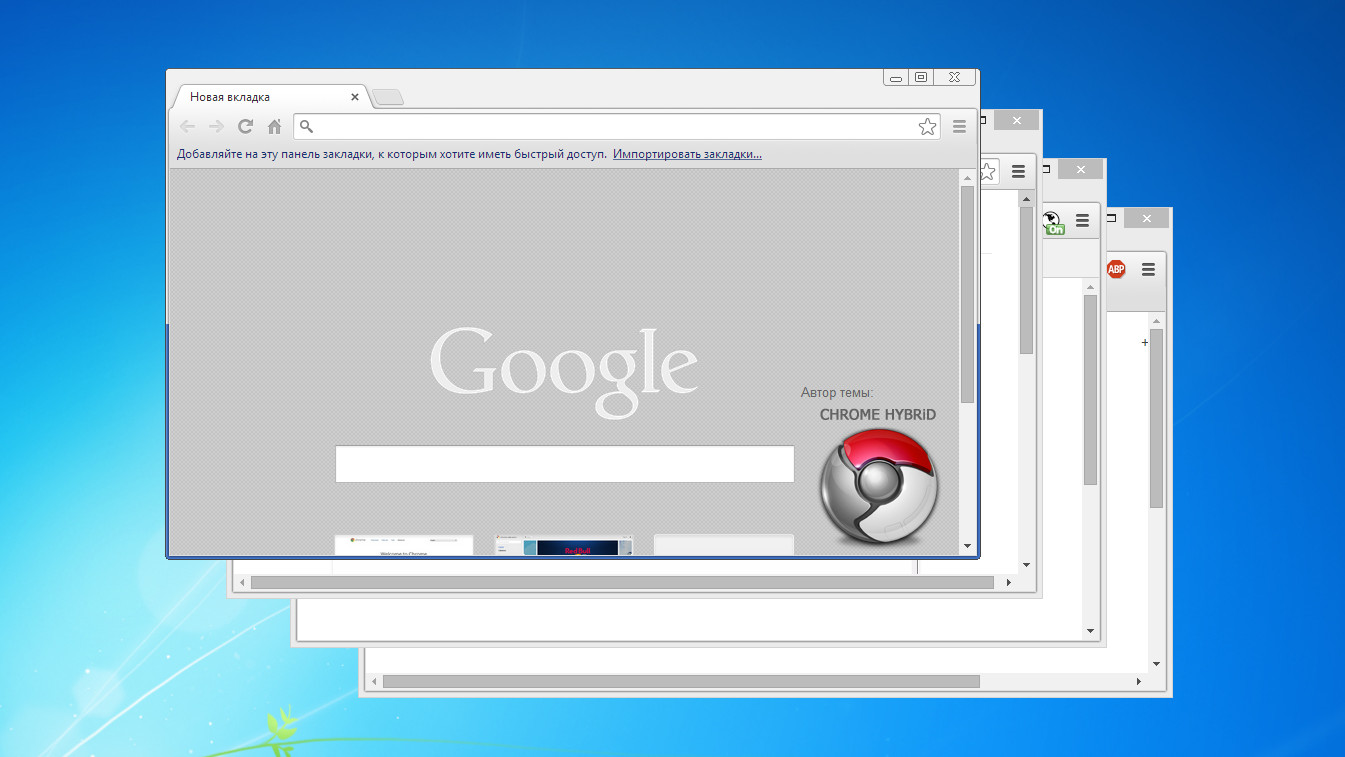Click the Forward arrow in the front window
The width and height of the screenshot is (1345, 757).
(x=216, y=126)
